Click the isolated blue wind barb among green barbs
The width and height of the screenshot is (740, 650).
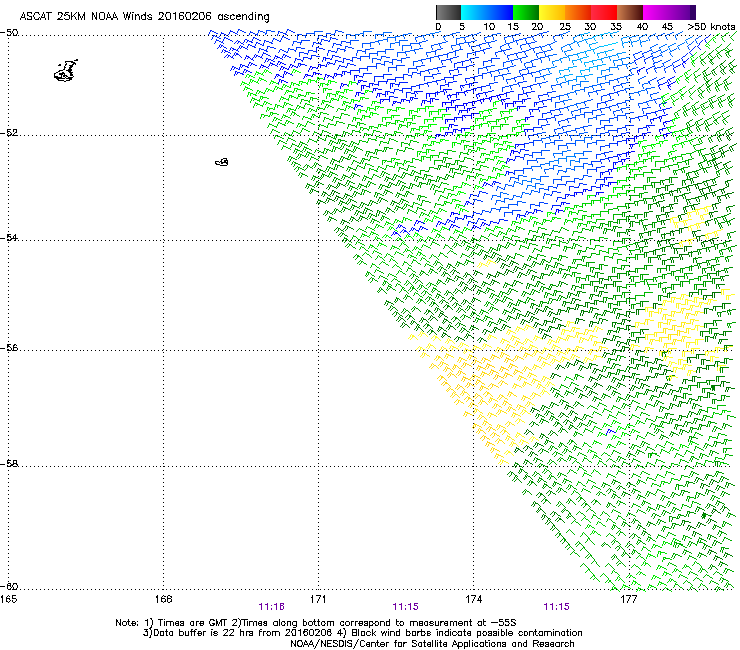[610, 432]
